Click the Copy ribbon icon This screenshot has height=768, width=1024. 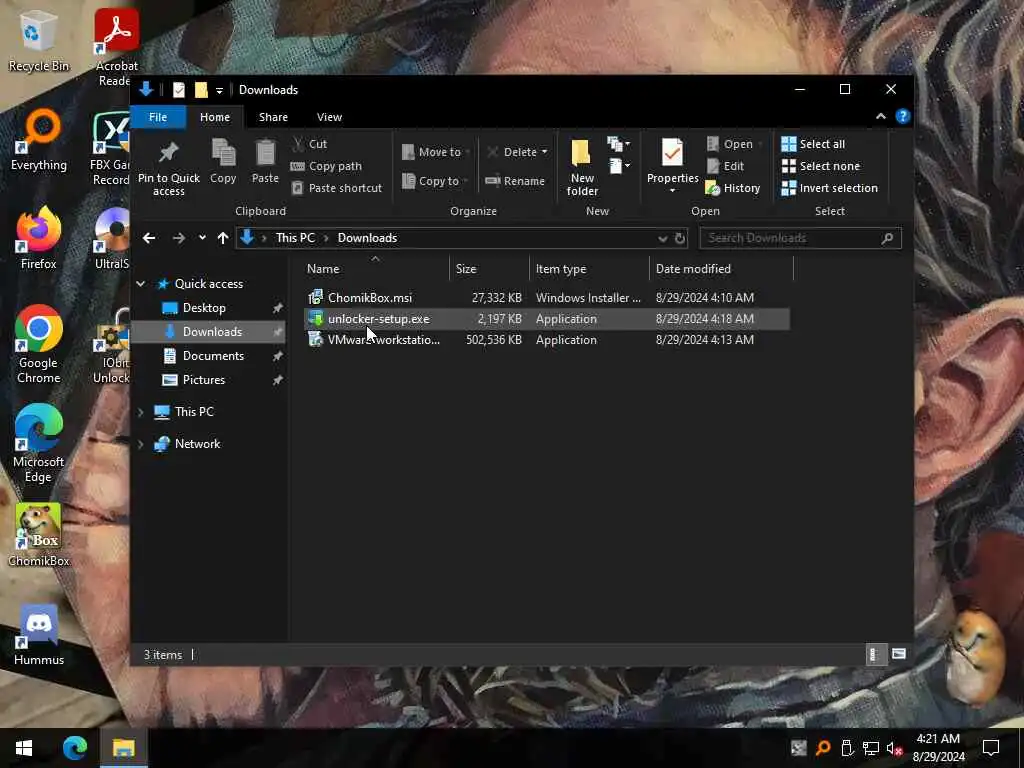[223, 153]
